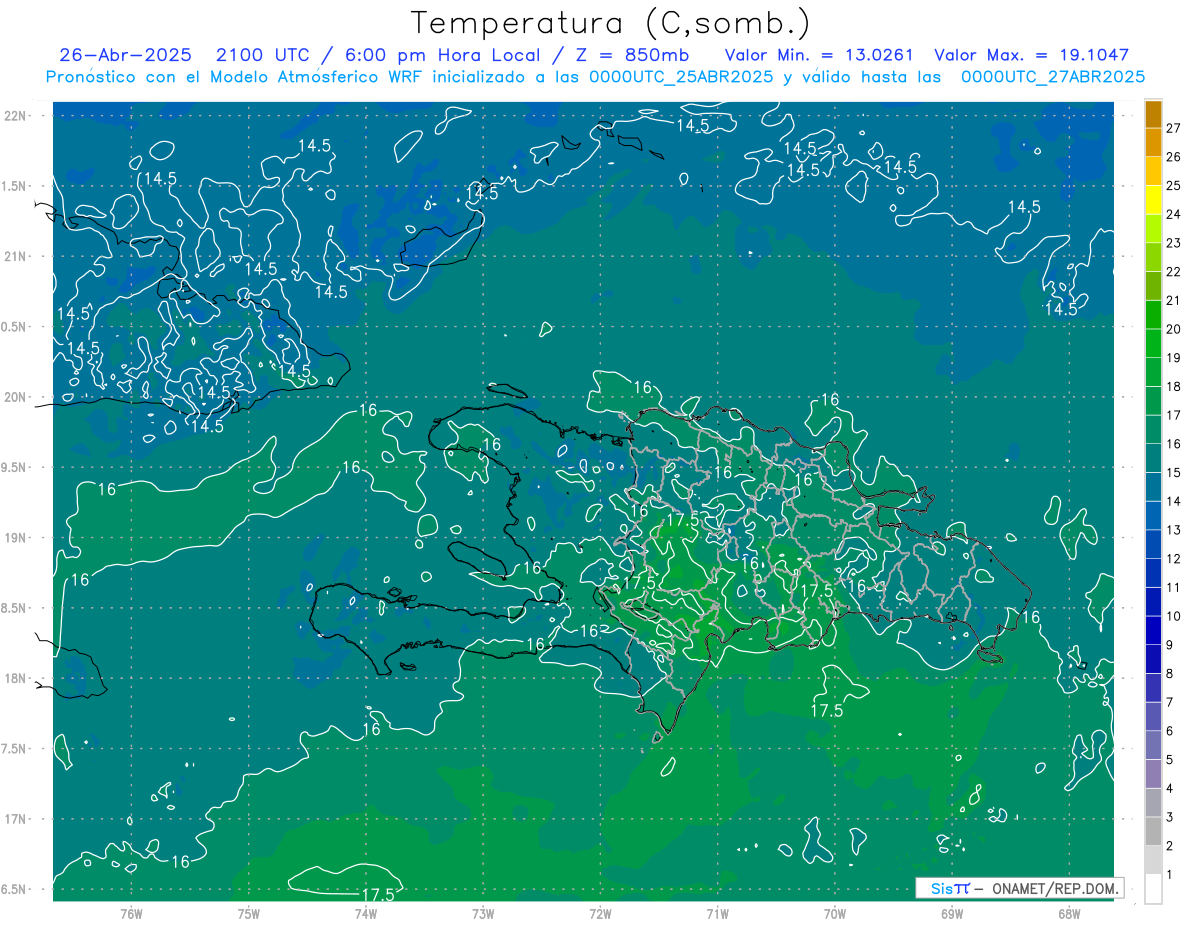Click the "21N" latitude axis label

[16, 256]
